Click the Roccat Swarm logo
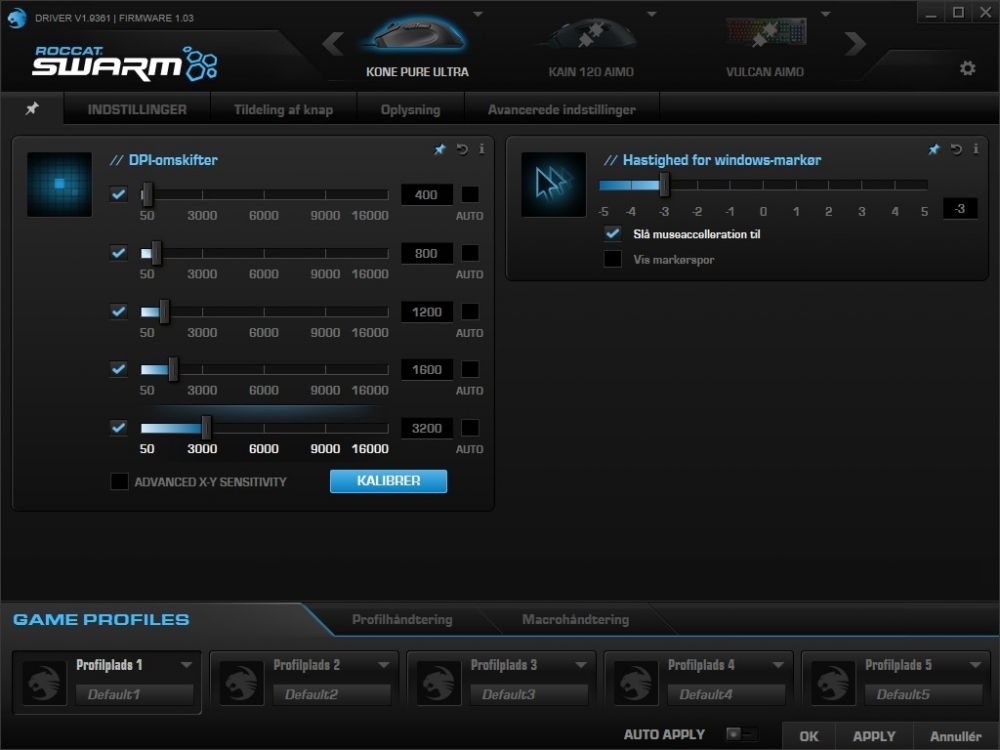 125,63
